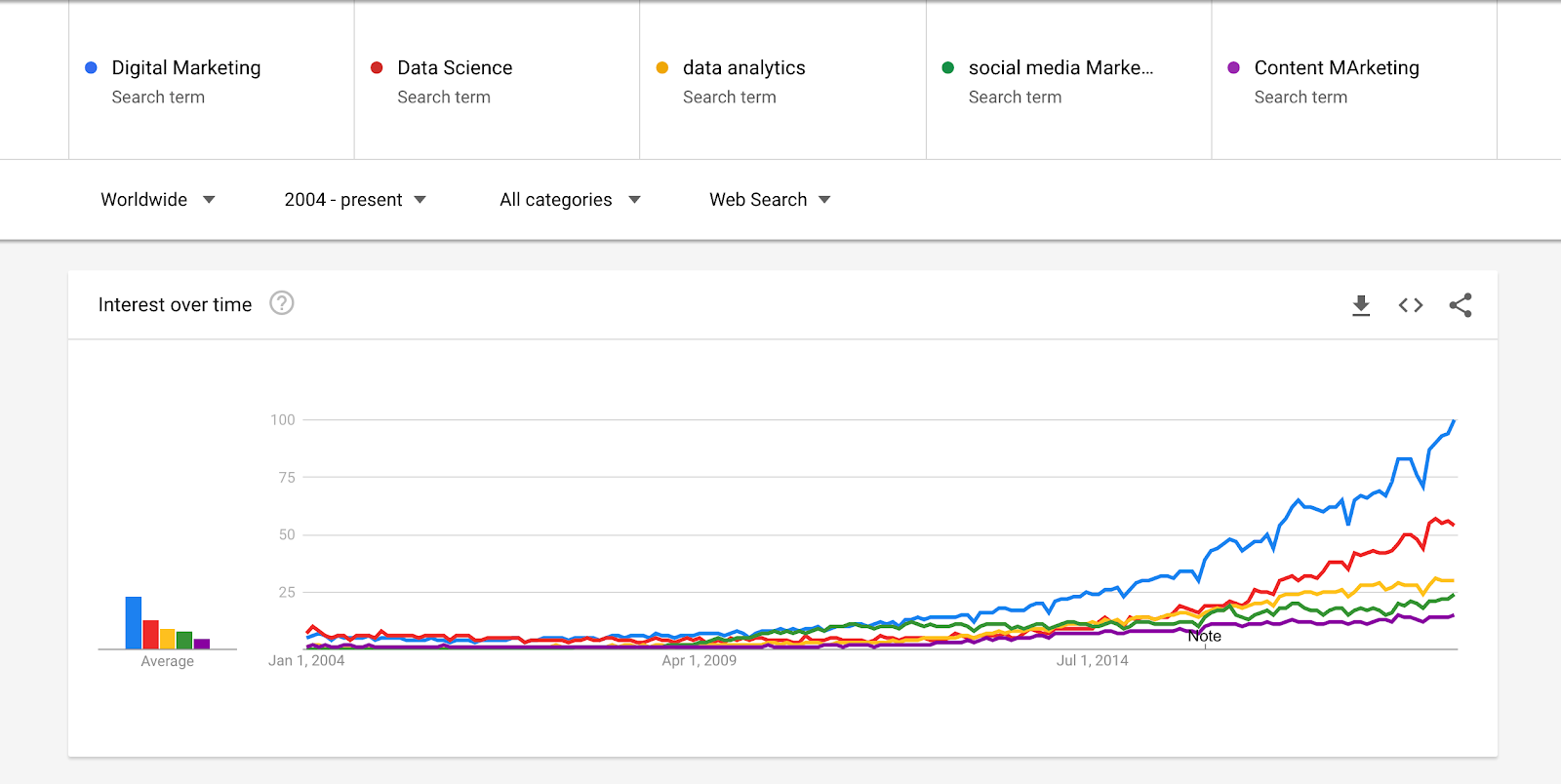1561x784 pixels.
Task: Select the social media Marketing term
Action: 1061,68
